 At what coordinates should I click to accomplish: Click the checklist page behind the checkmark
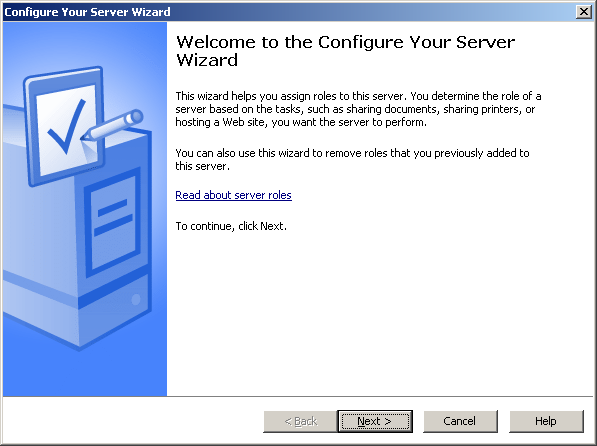click(x=65, y=127)
